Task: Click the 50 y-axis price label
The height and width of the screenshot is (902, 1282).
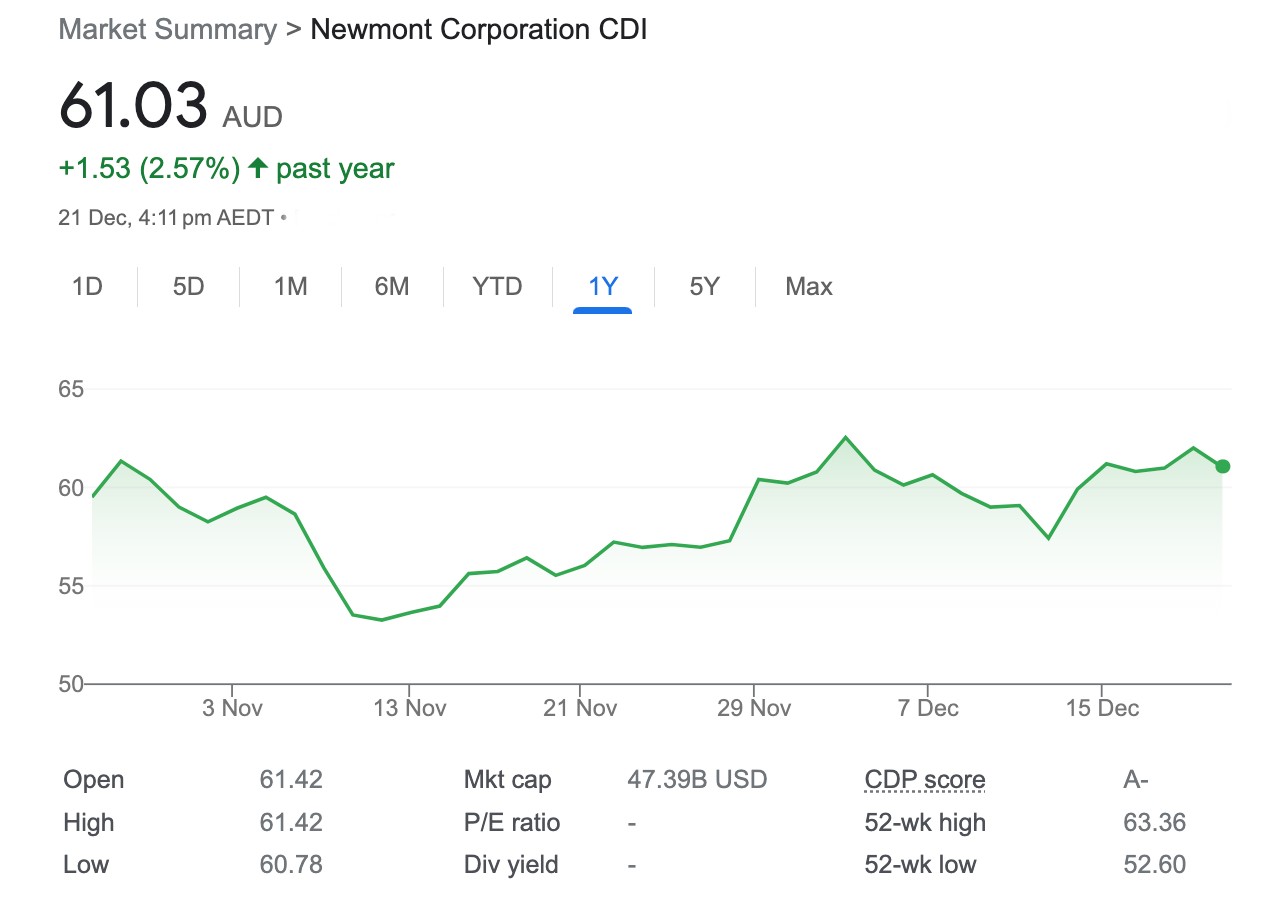Action: [x=71, y=684]
